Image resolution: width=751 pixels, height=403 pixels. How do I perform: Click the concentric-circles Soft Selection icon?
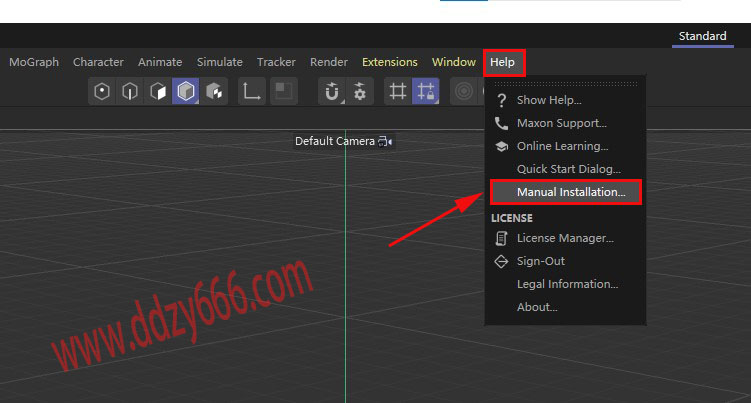point(464,91)
